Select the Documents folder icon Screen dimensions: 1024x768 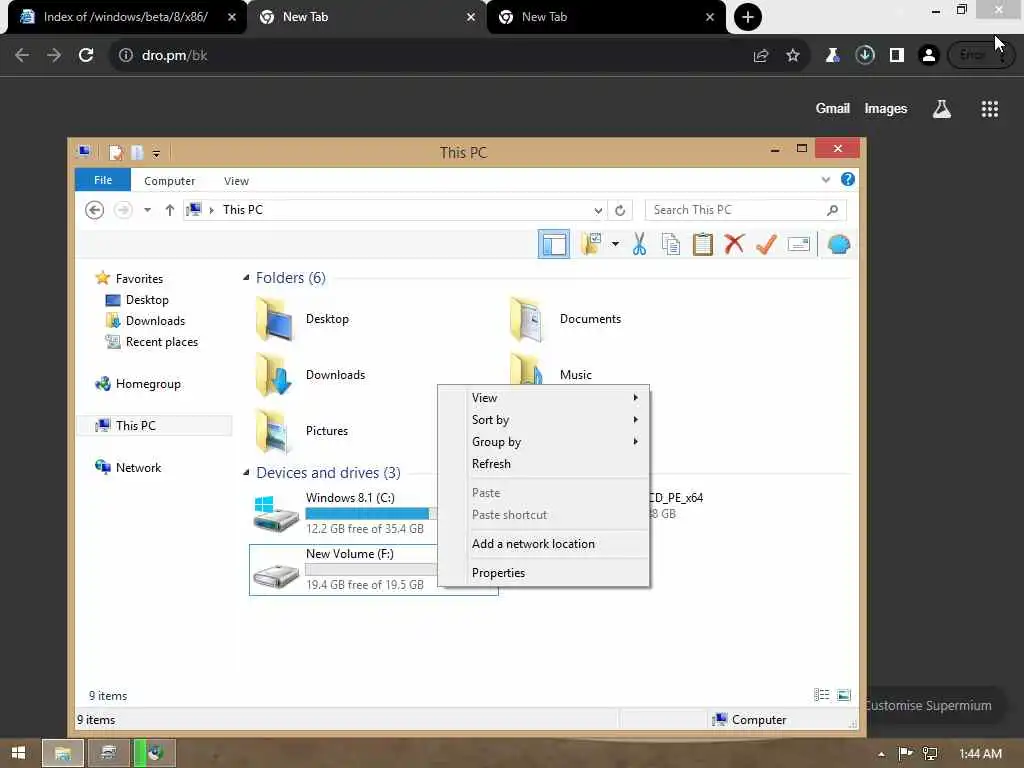527,319
